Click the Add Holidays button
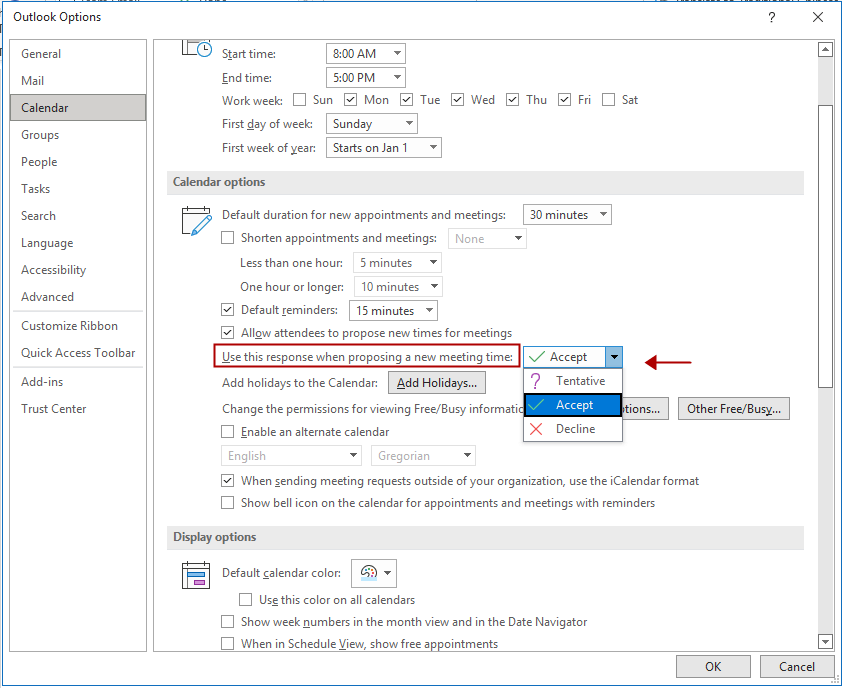The image size is (842, 688). pyautogui.click(x=436, y=383)
